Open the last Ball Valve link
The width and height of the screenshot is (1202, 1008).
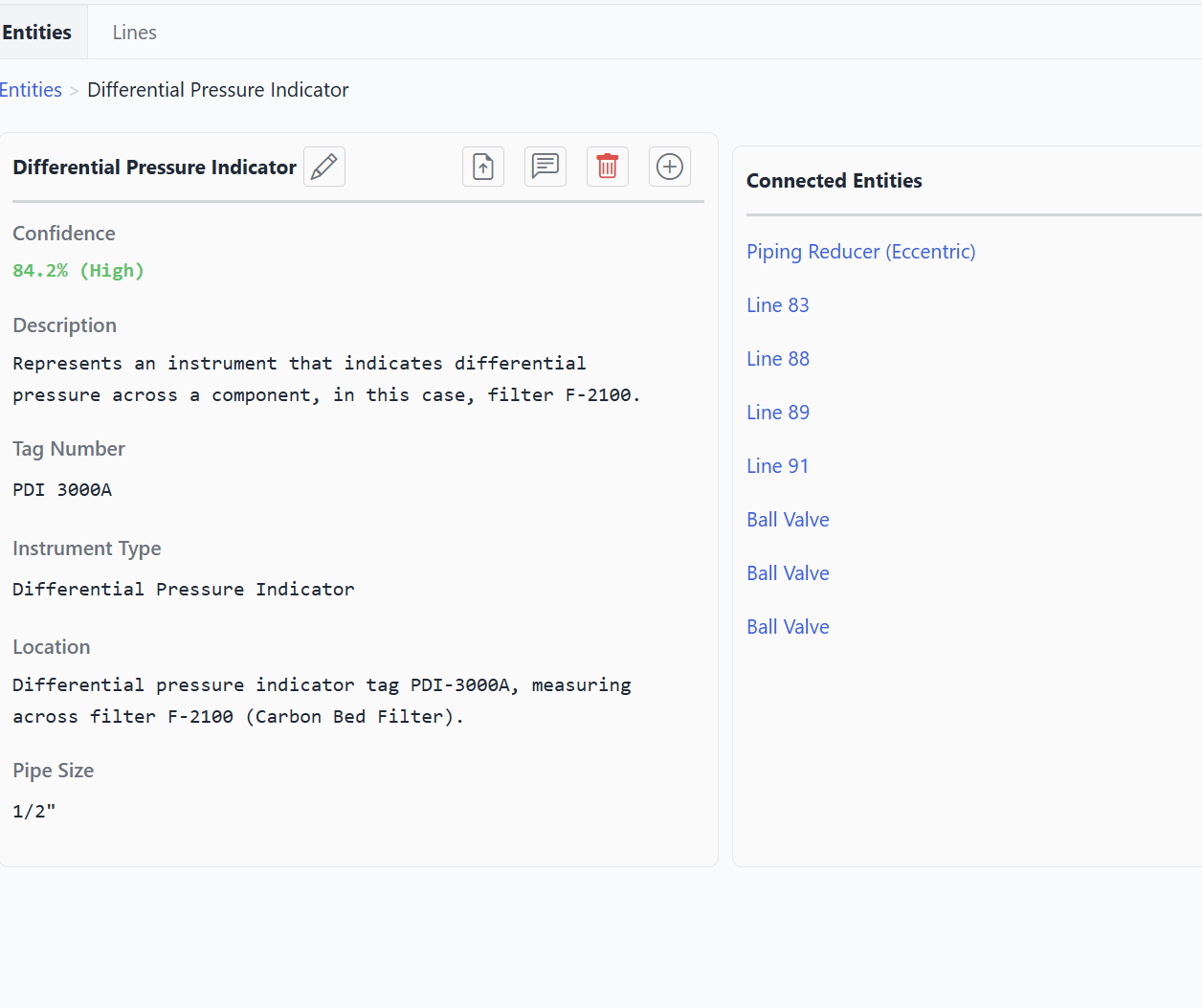[788, 627]
